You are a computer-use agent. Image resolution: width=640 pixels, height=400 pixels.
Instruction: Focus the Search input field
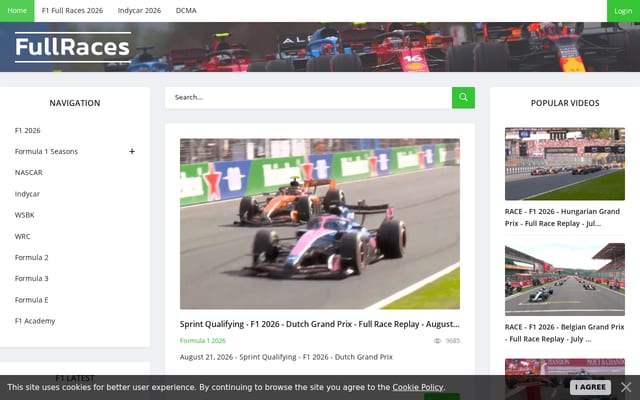(x=308, y=98)
